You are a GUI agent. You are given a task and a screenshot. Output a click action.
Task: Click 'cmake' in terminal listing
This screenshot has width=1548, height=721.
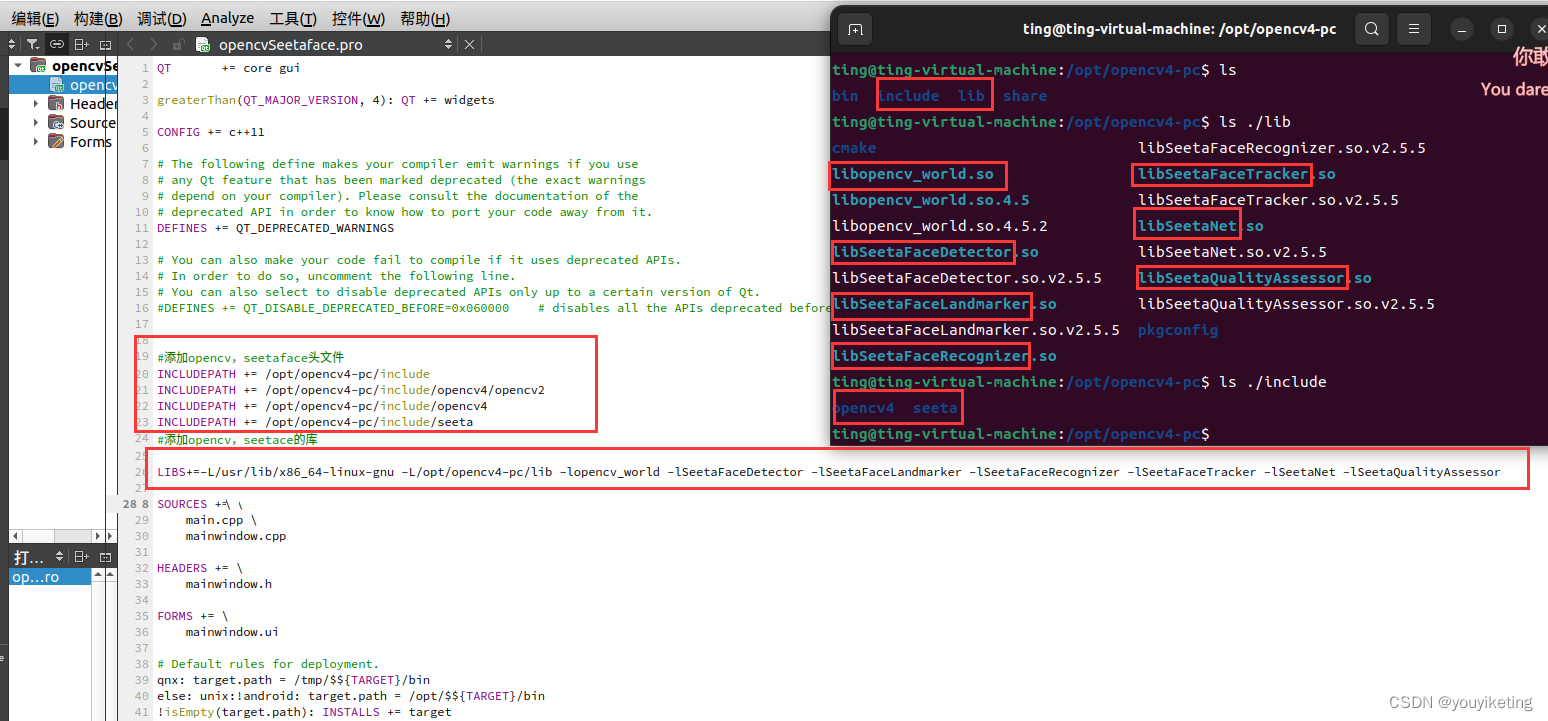coord(854,148)
